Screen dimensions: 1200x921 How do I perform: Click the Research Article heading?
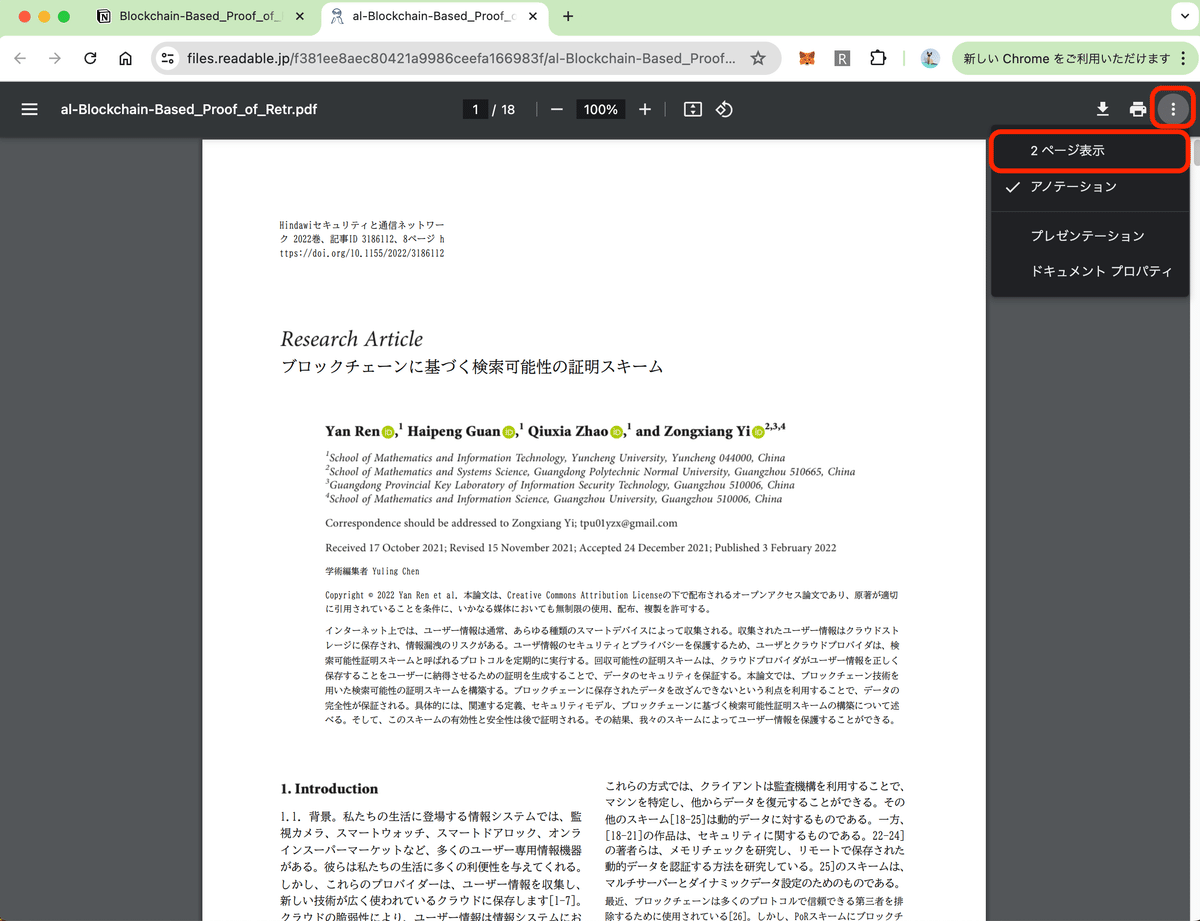pos(351,338)
